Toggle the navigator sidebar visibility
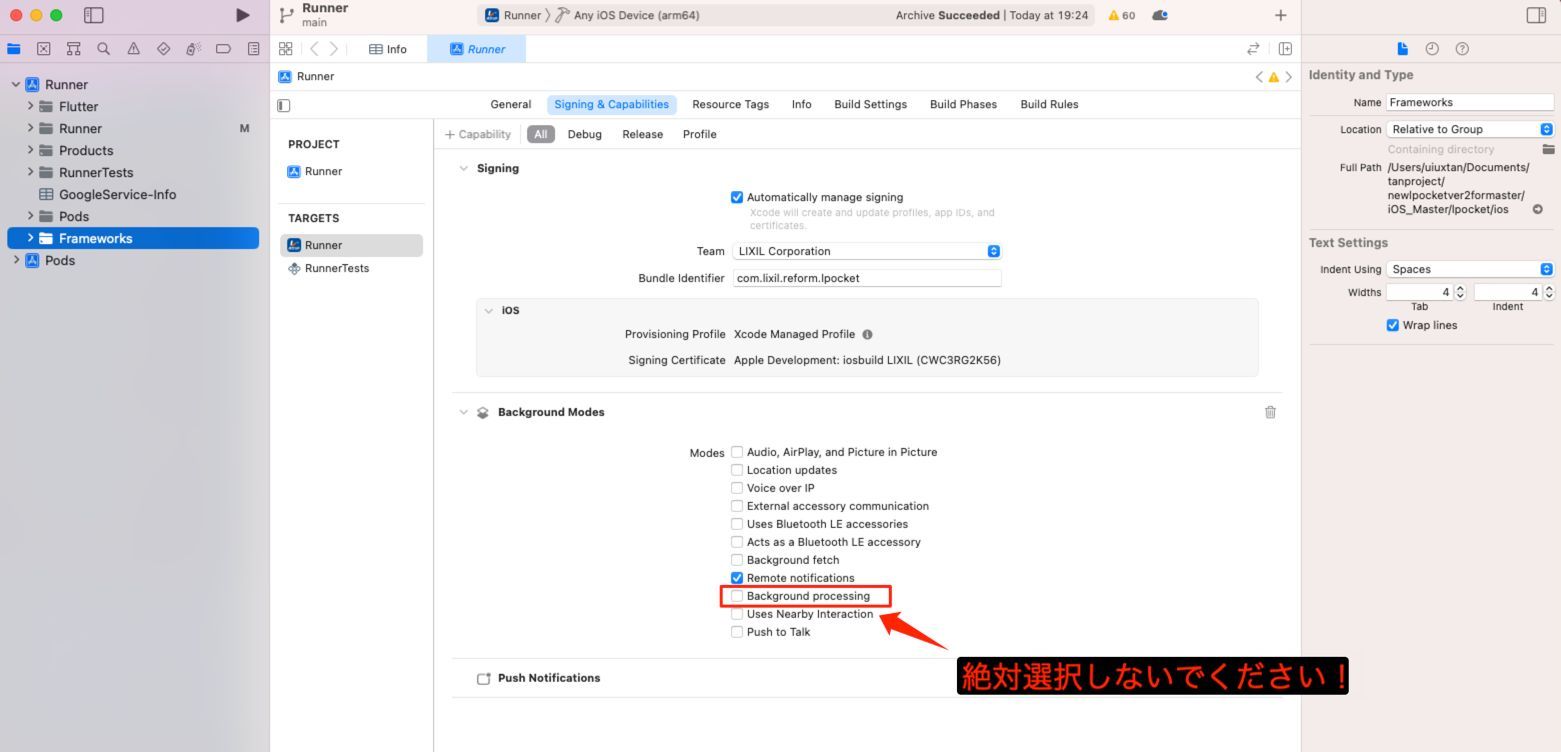The image size is (1561, 752). [94, 15]
